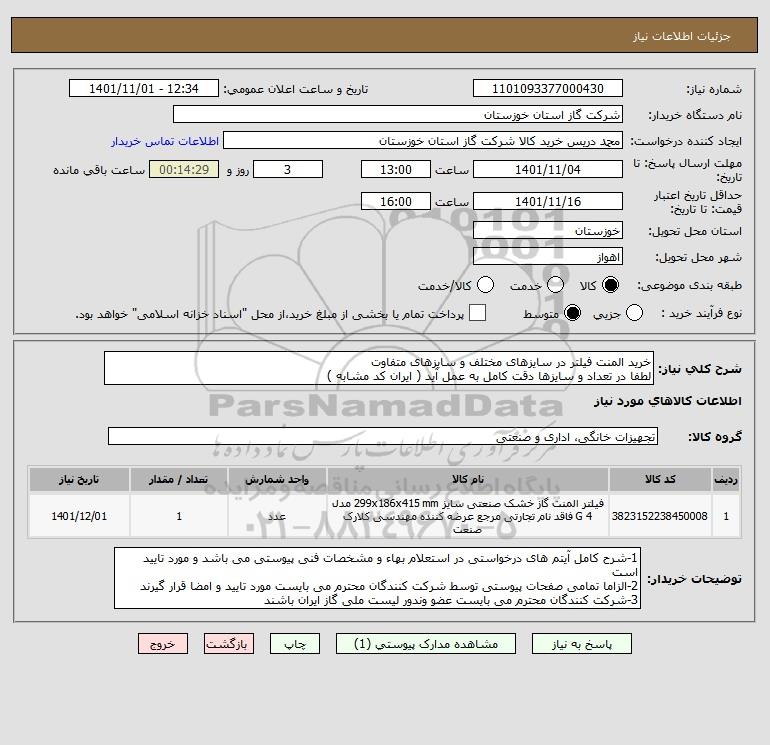Click the request creator field مجد دریس
This screenshot has width=770, height=745.
(423, 140)
